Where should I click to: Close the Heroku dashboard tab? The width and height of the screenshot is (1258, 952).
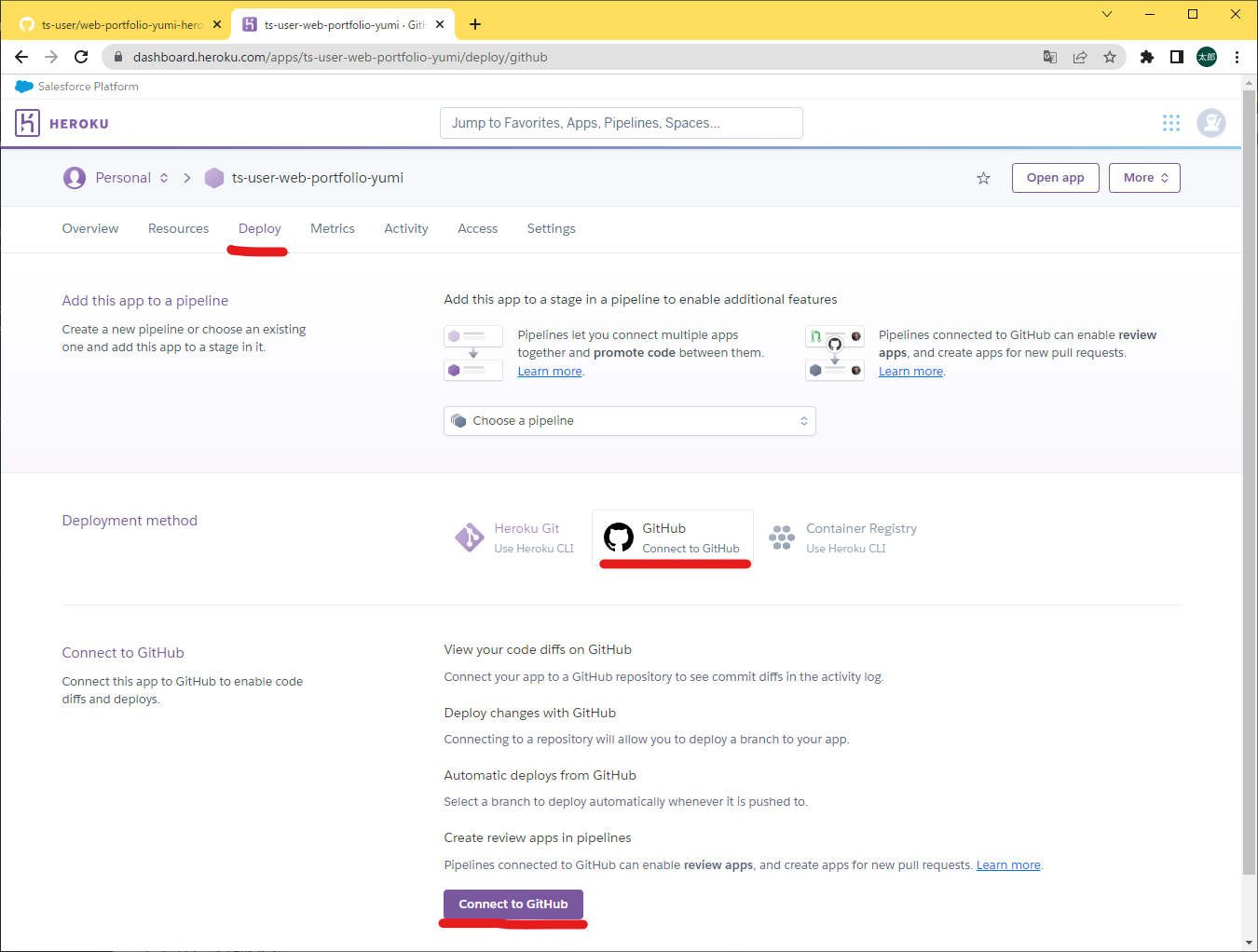pos(440,25)
